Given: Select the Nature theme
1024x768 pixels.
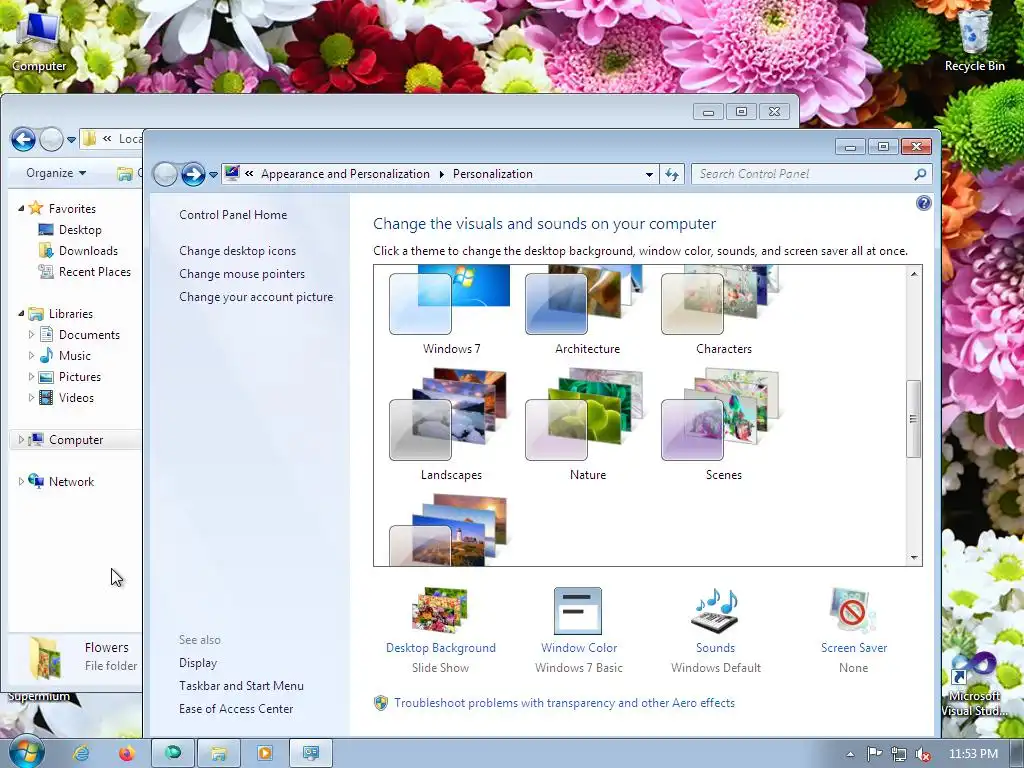Looking at the screenshot, I should (x=587, y=424).
